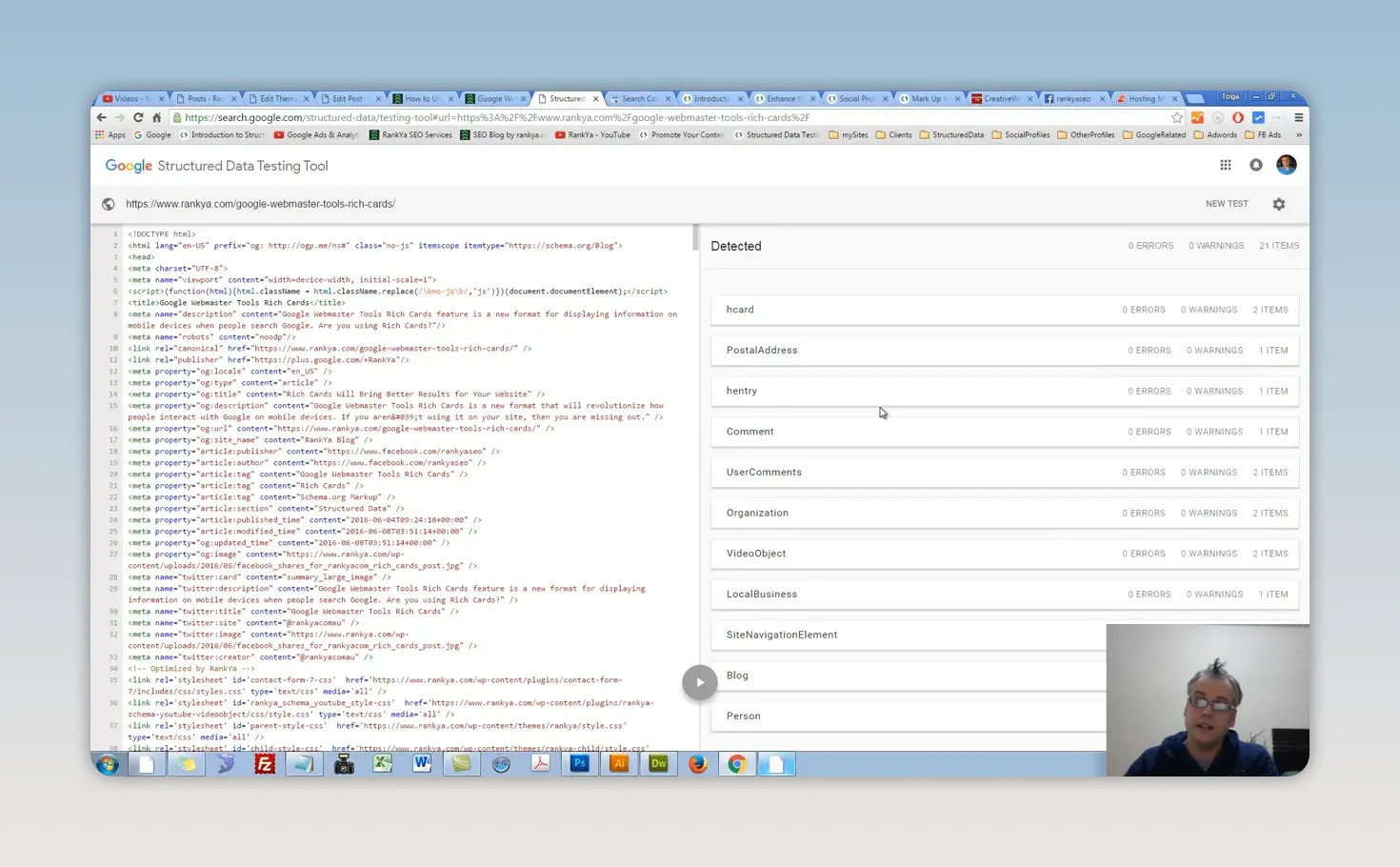
Task: Open the Google apps grid
Action: pyautogui.click(x=1226, y=165)
